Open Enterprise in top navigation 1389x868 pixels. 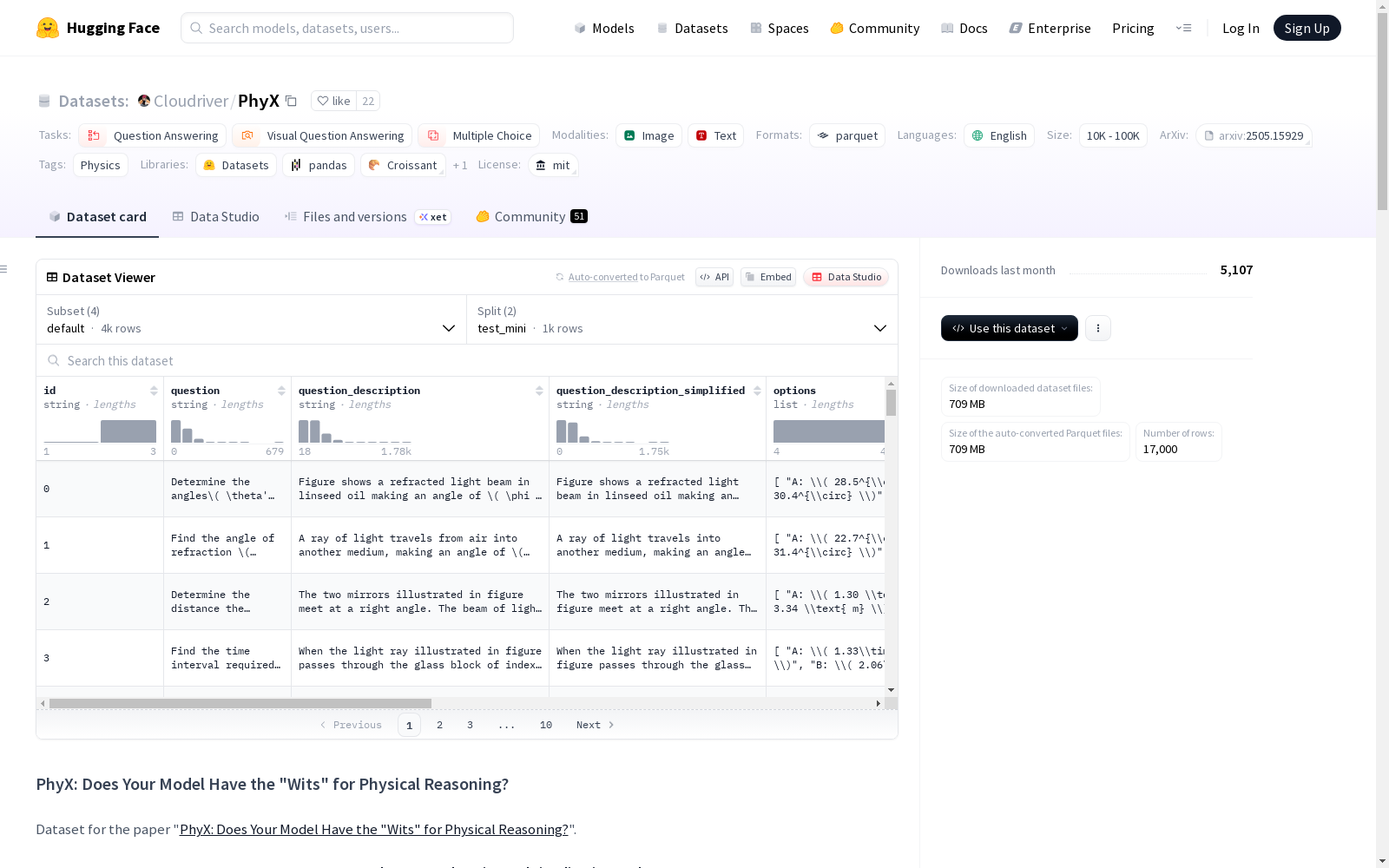(x=1050, y=28)
